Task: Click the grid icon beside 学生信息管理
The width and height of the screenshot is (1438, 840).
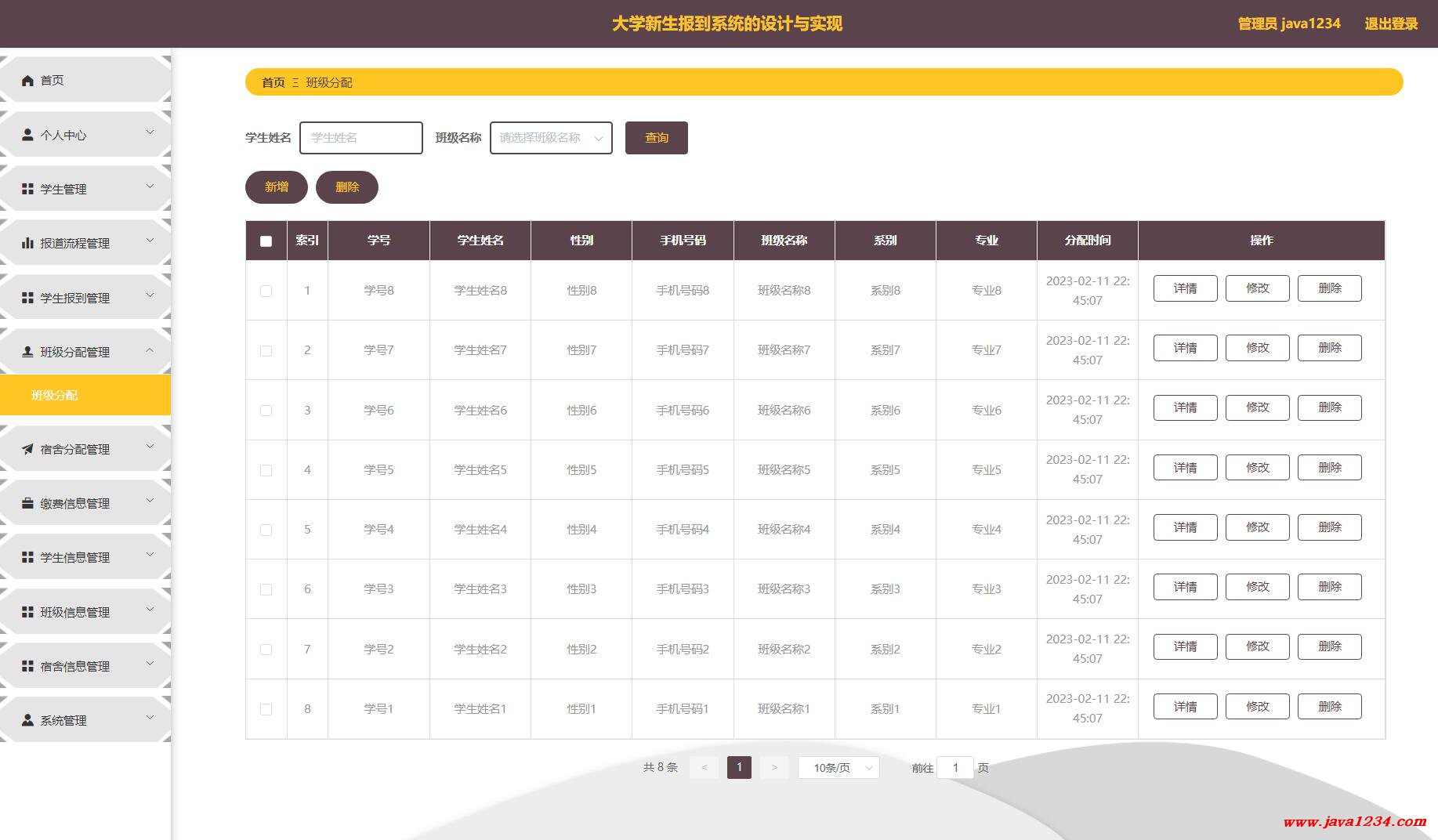Action: click(x=28, y=557)
